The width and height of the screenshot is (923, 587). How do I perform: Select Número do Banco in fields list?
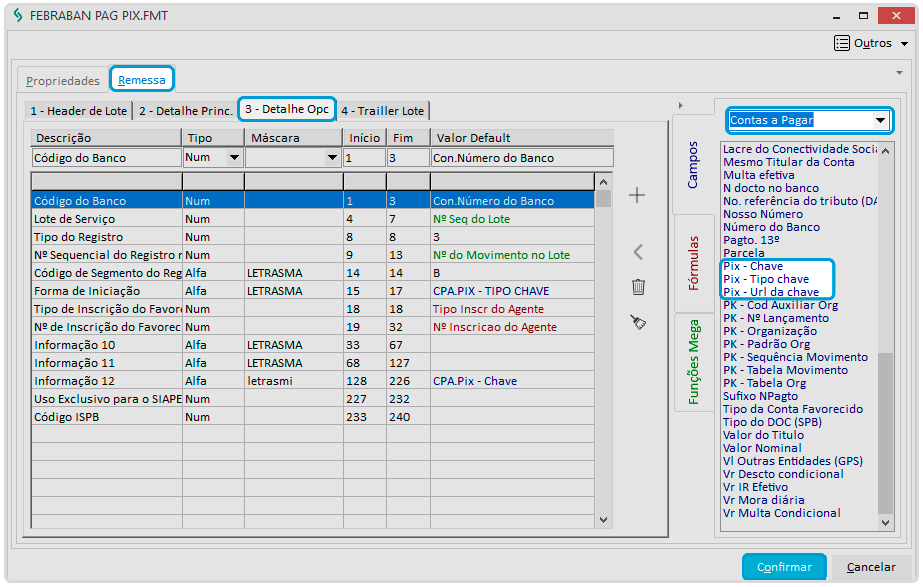771,227
